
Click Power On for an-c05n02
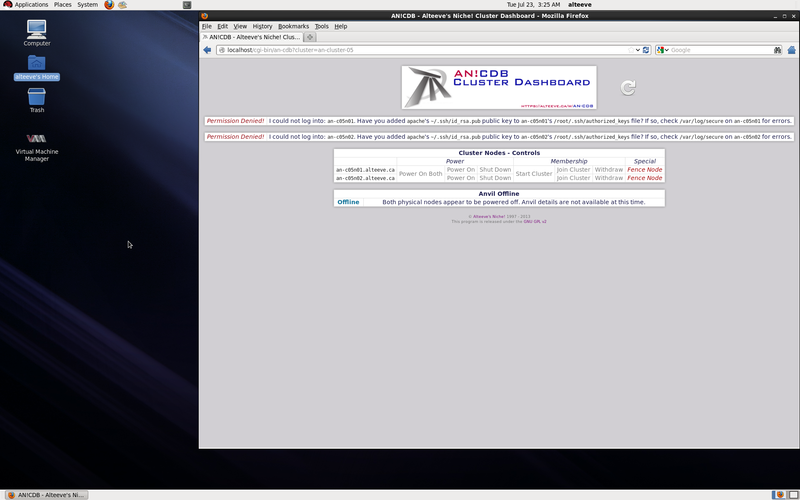coord(461,178)
